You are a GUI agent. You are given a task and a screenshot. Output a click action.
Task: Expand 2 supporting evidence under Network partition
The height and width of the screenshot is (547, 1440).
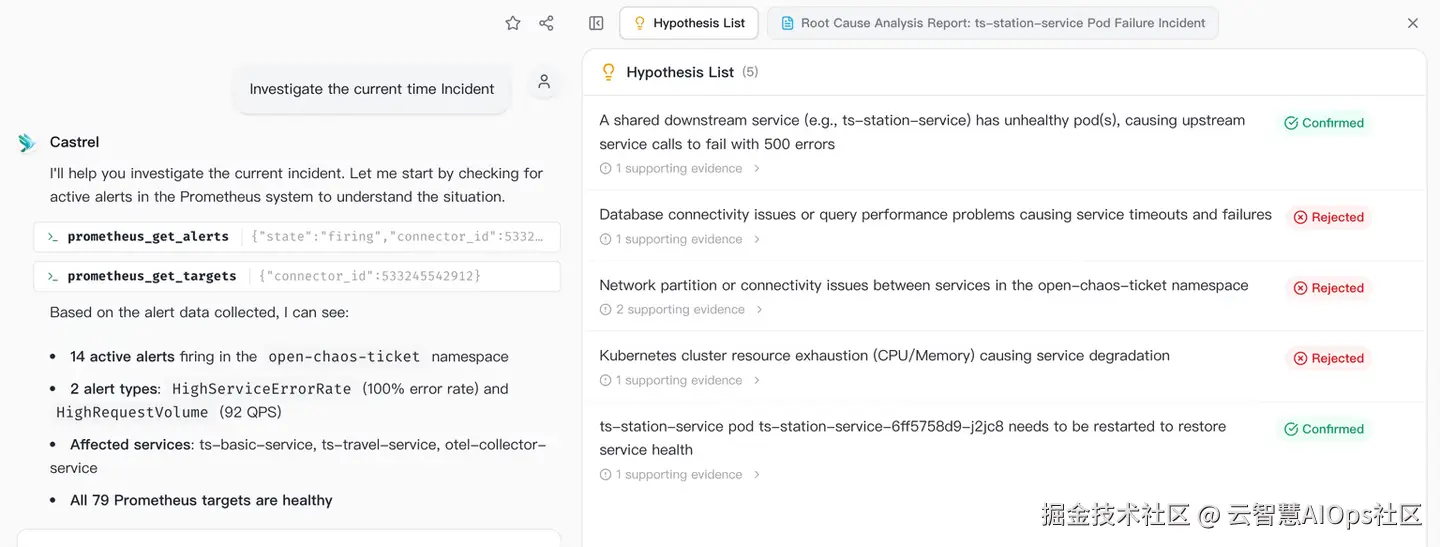click(x=681, y=310)
